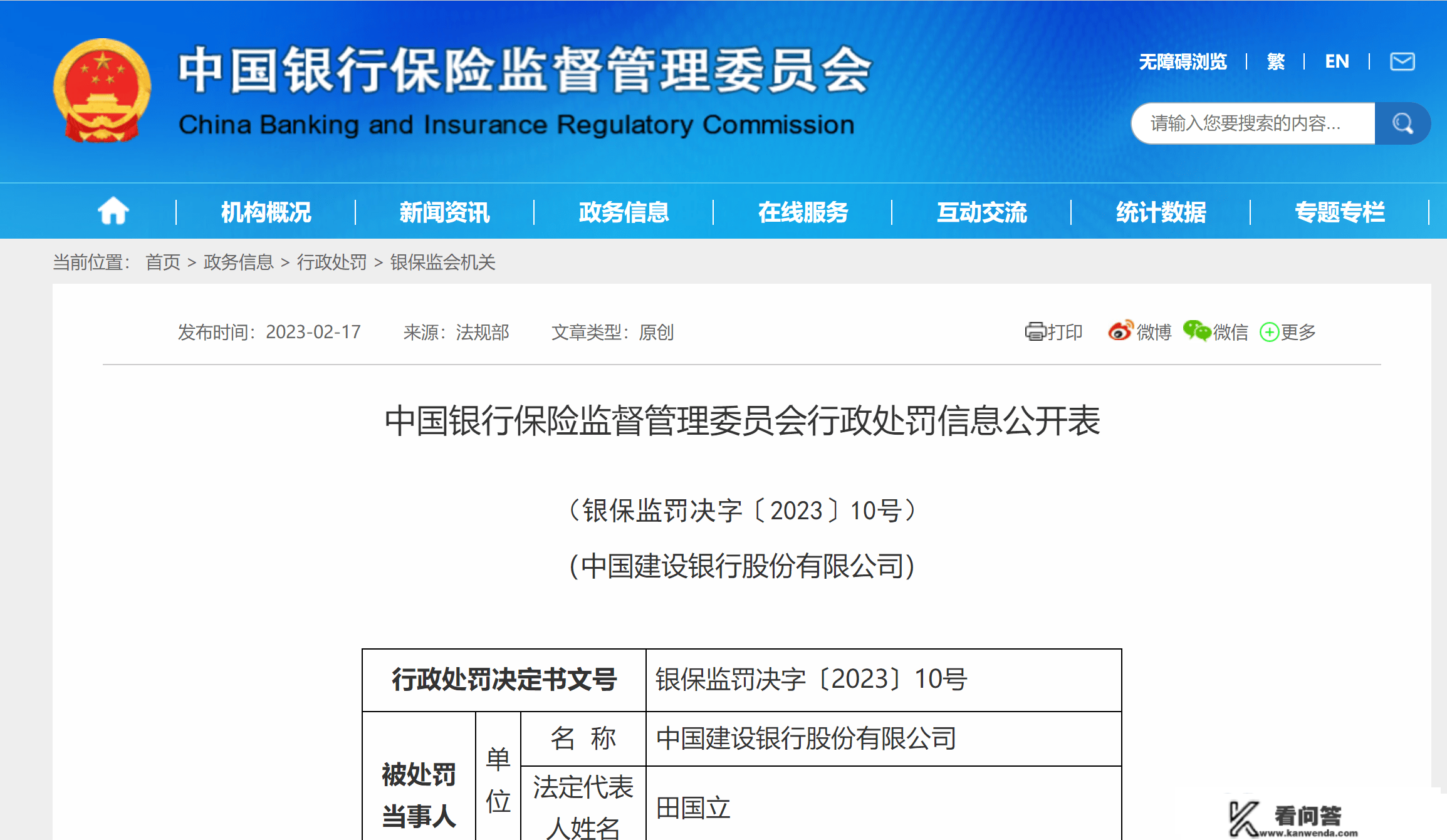1447x840 pixels.
Task: Open the mail envelope icon
Action: coord(1403,61)
